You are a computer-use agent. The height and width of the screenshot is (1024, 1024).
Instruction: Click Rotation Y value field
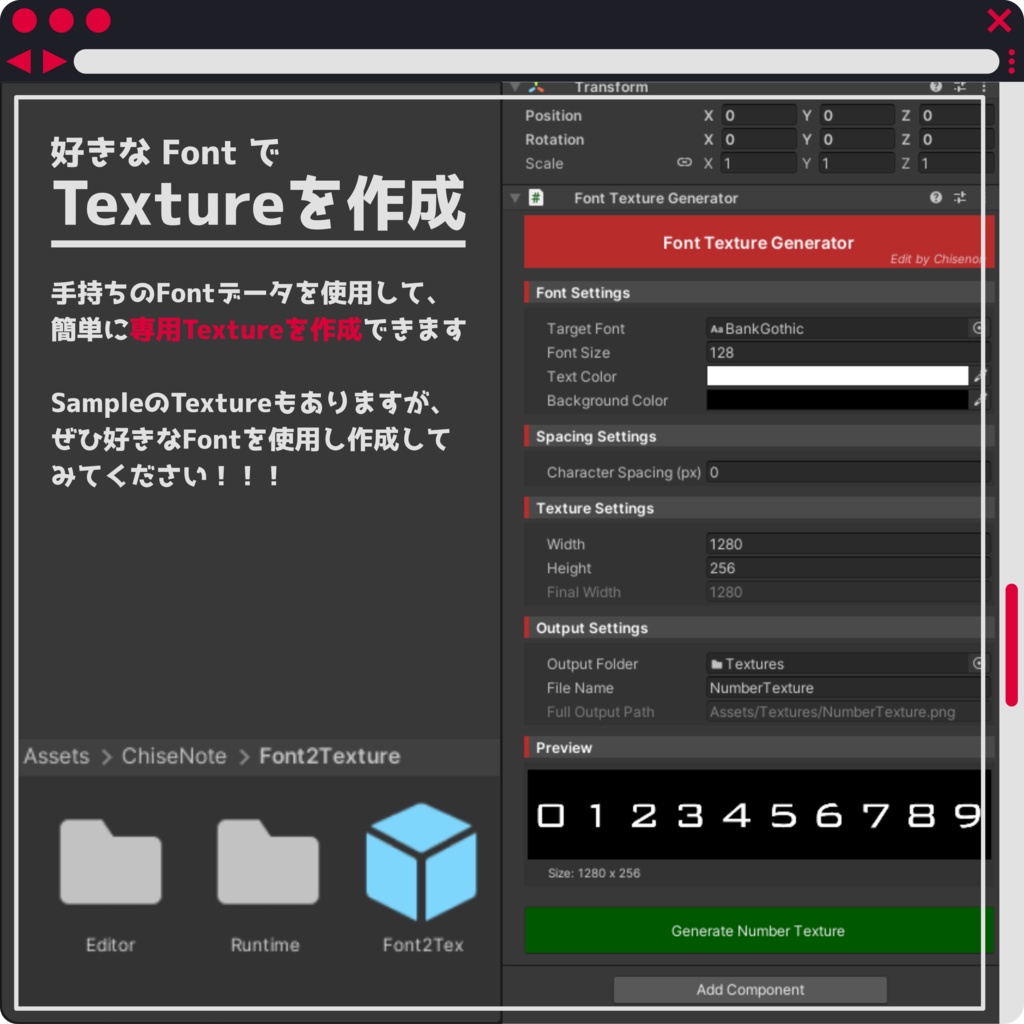tap(857, 139)
